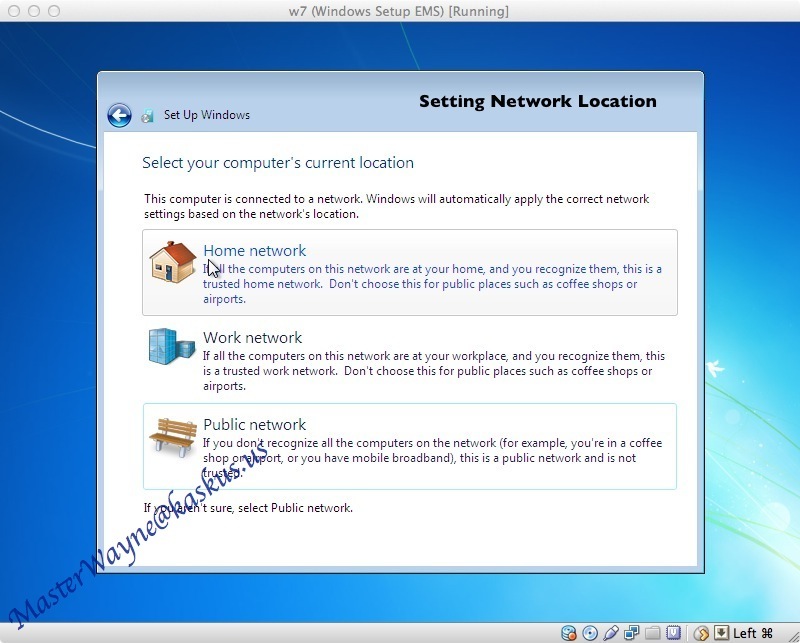Open the Home network option
This screenshot has height=643, width=800.
[254, 250]
